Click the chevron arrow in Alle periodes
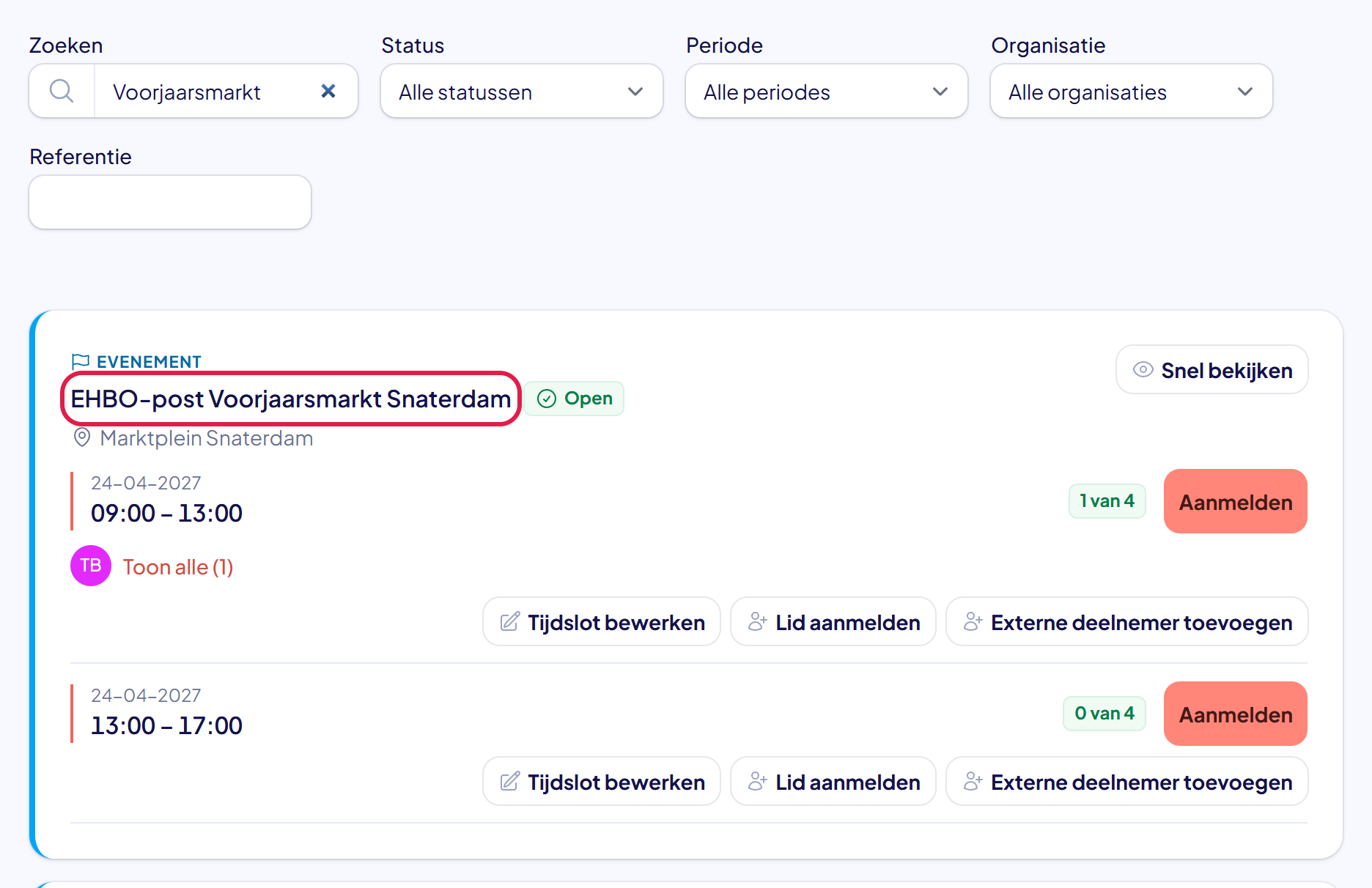Screen dimensions: 1372x888 click(940, 92)
